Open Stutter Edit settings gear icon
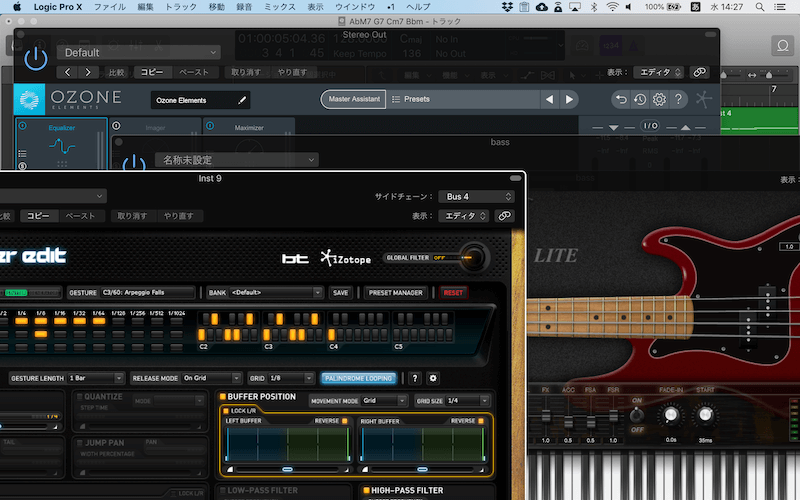Screen dimensions: 800x500 [x=433, y=378]
